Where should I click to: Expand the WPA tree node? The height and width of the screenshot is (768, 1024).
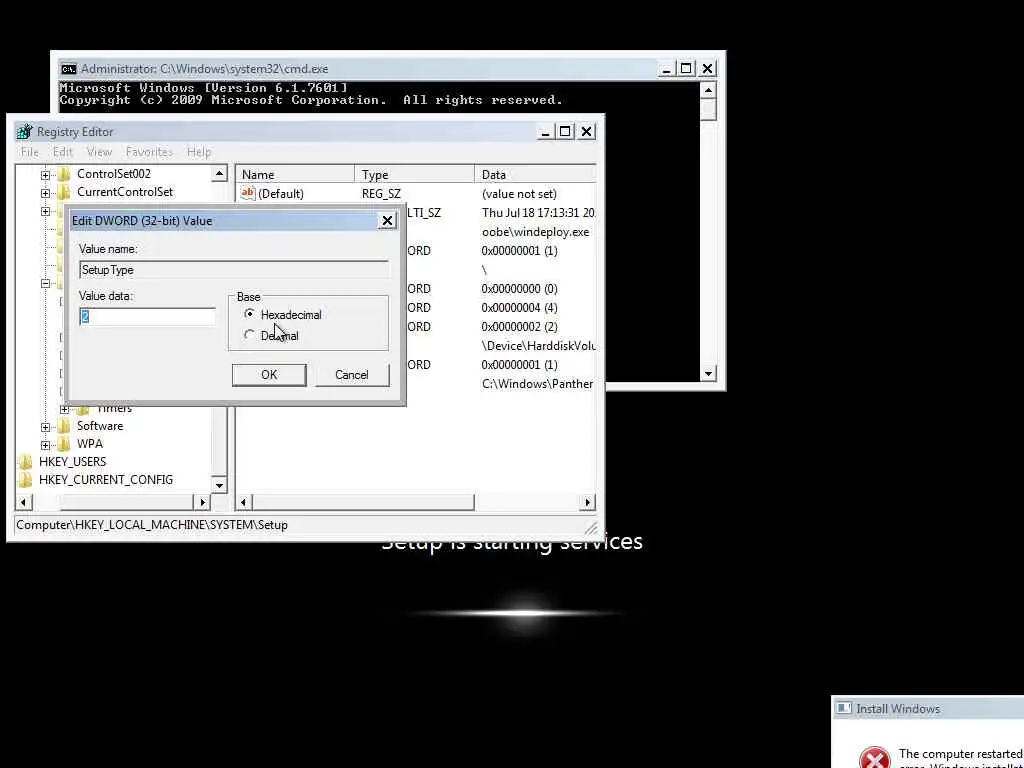point(45,445)
